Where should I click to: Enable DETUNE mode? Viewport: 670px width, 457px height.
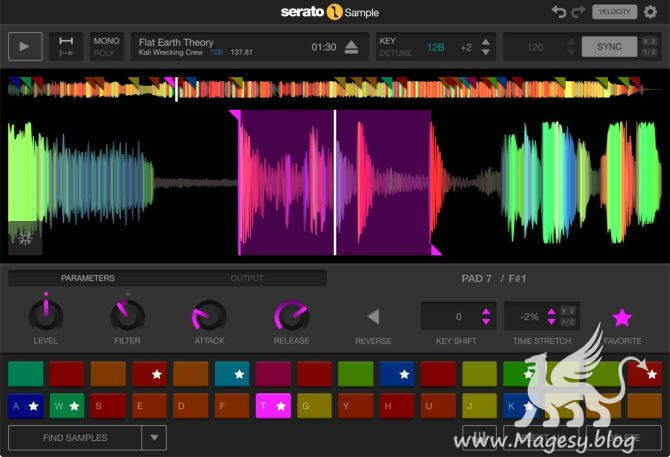[396, 53]
